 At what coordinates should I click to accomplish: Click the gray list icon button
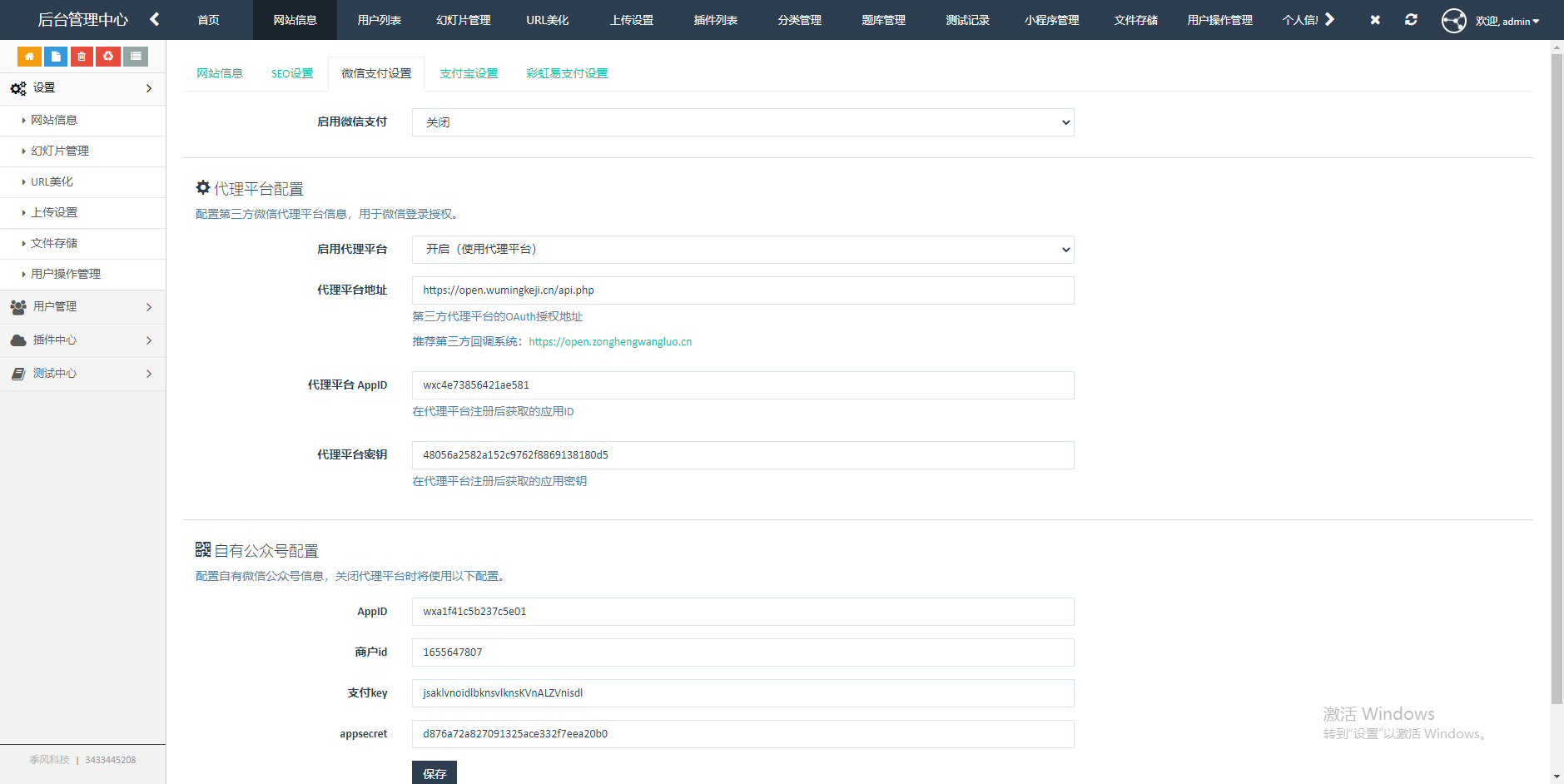coord(136,57)
